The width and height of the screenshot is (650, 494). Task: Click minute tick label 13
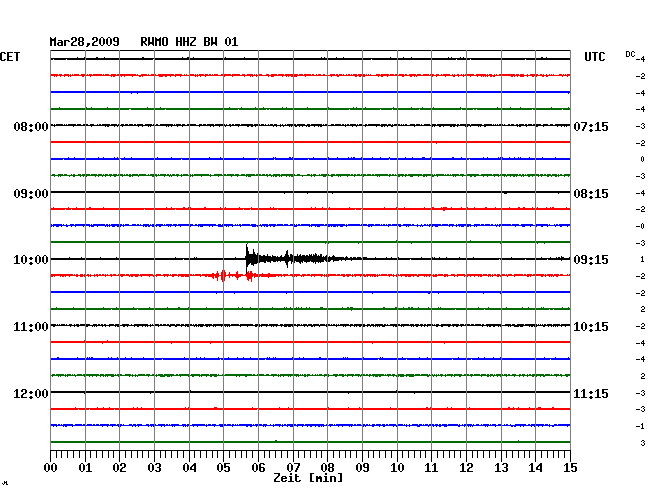501,468
